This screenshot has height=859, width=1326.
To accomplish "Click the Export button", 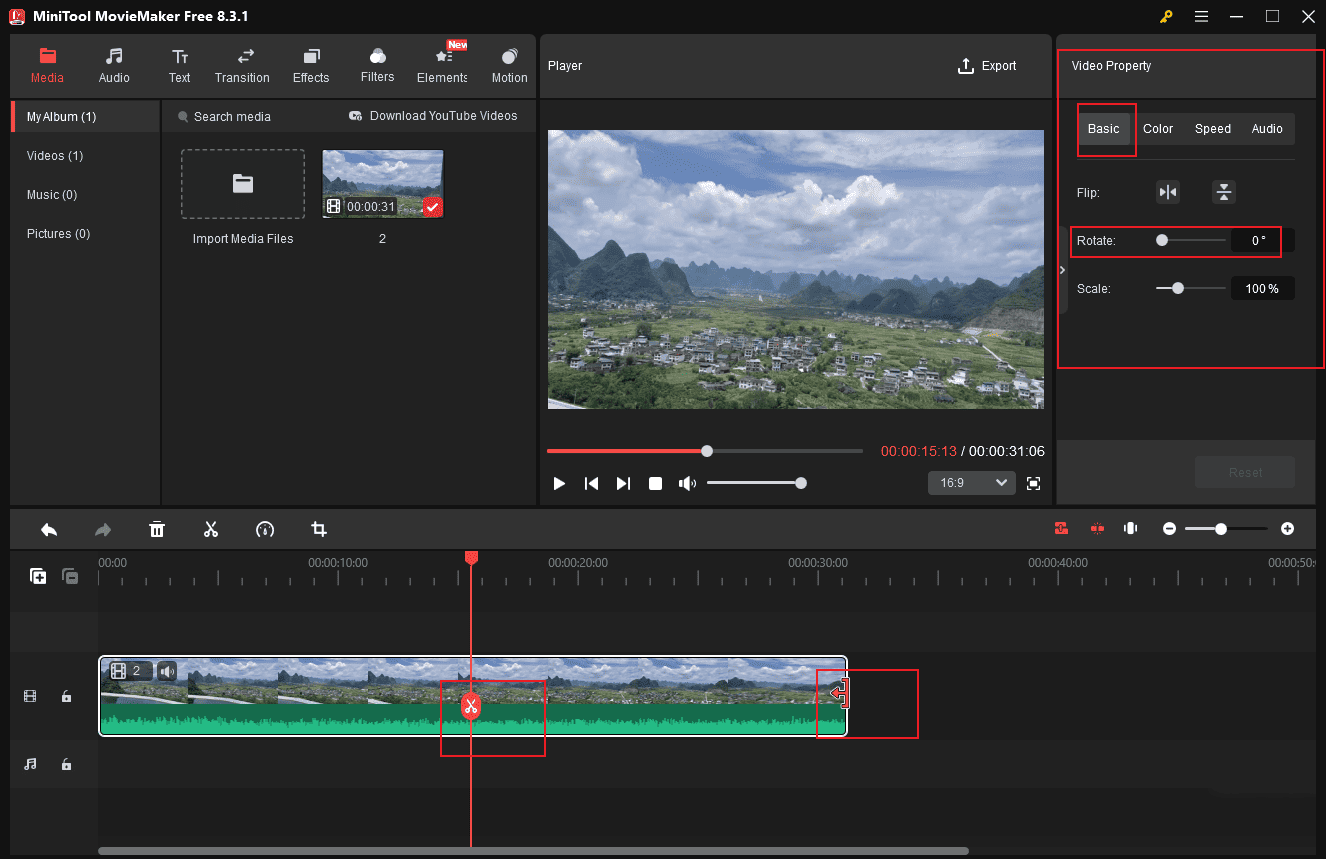I will [x=987, y=65].
